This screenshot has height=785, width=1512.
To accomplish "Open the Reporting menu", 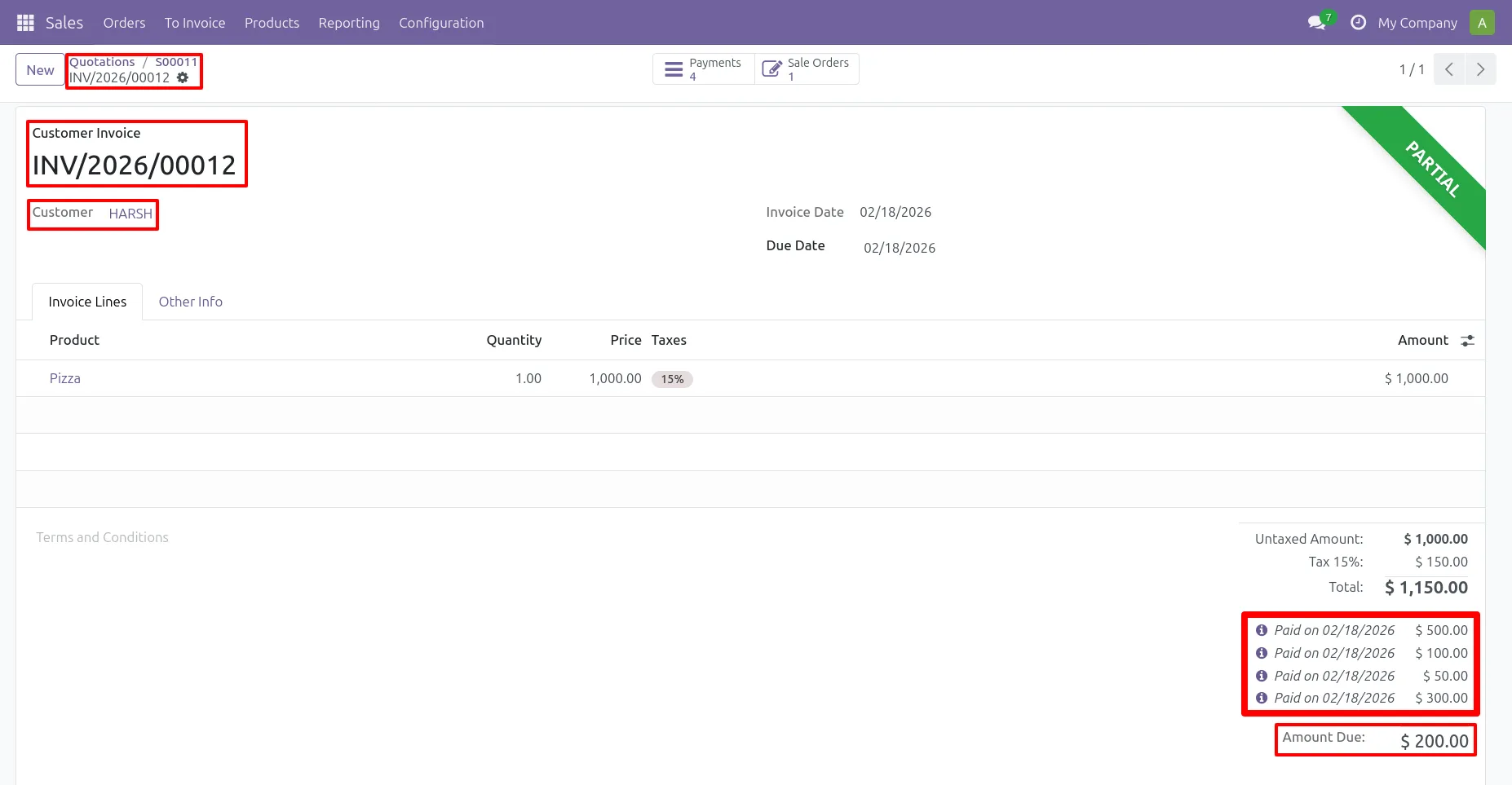I will (x=349, y=23).
